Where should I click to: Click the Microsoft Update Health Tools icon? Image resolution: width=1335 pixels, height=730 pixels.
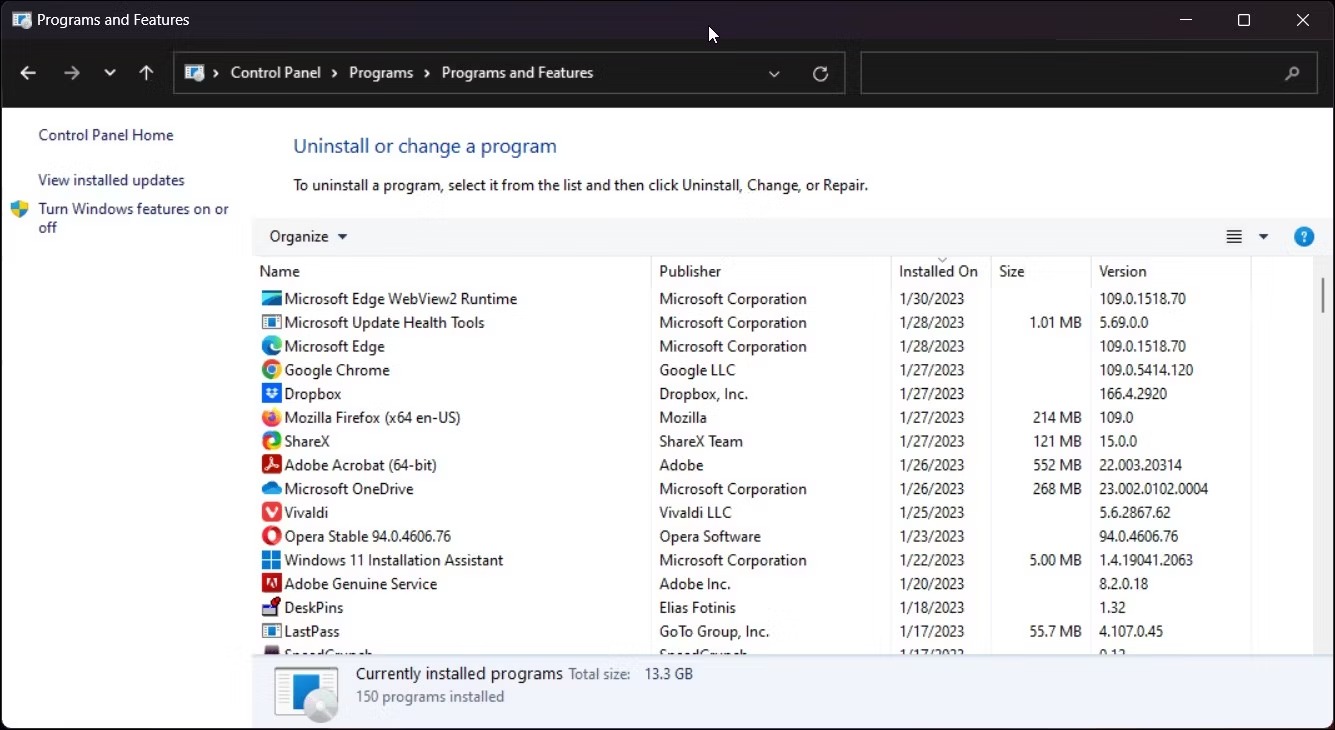[x=271, y=322]
